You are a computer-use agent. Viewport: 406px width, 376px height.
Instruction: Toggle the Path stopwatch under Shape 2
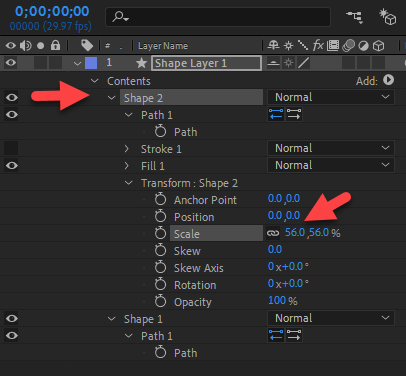click(x=160, y=131)
